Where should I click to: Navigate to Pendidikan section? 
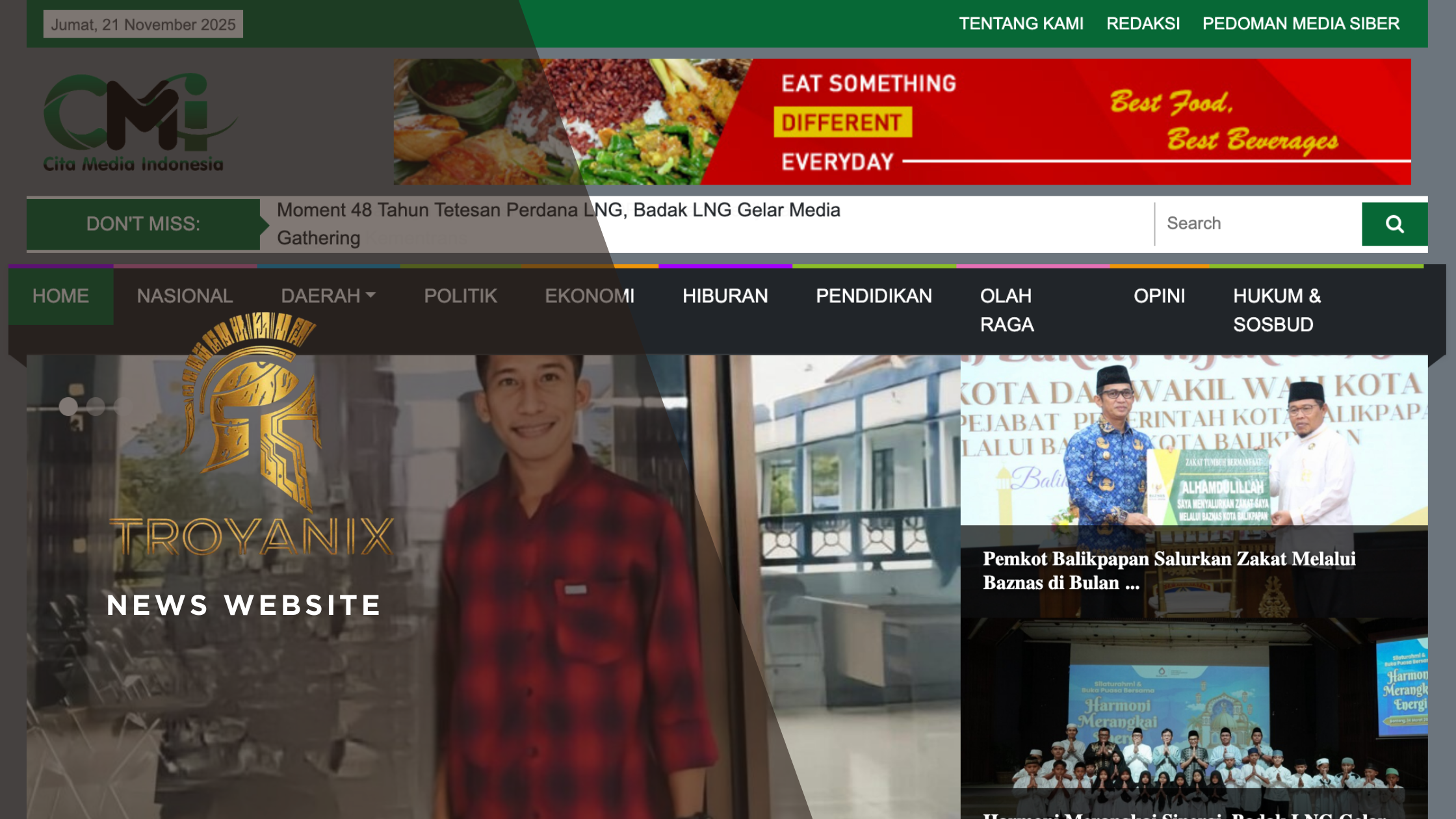coord(874,296)
